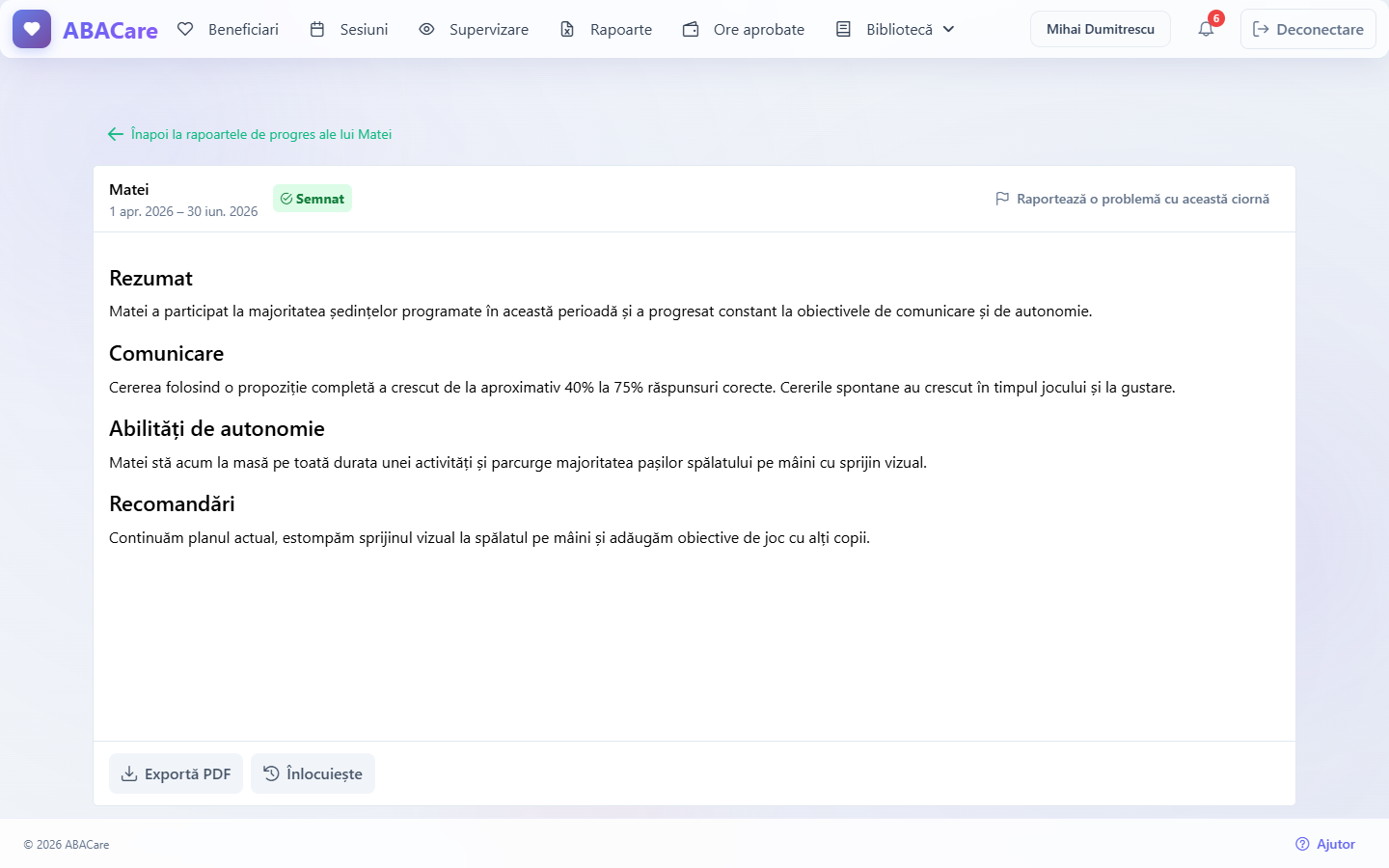The width and height of the screenshot is (1389, 868).
Task: Report a problem with this draft
Action: point(1132,199)
